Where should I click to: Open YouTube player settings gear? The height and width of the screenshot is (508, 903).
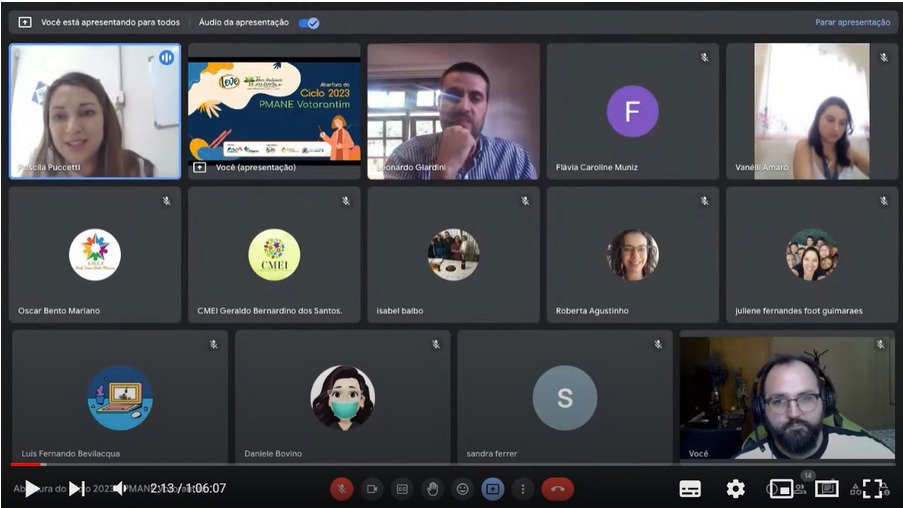[735, 489]
